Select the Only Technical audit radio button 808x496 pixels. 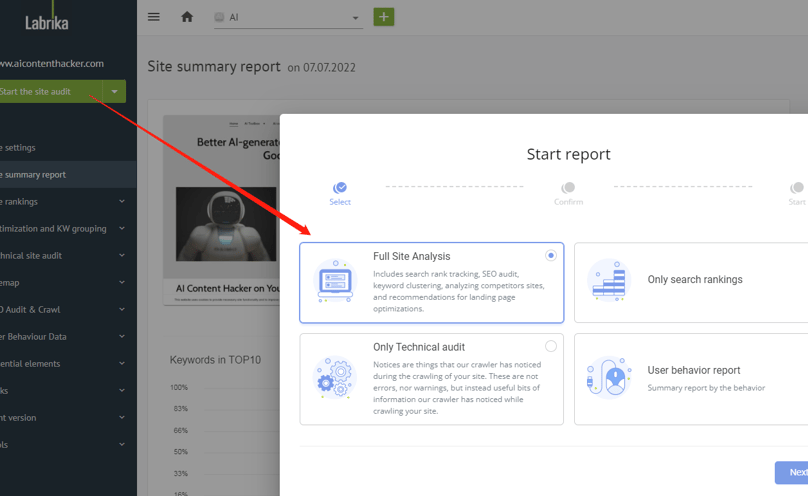coord(551,346)
